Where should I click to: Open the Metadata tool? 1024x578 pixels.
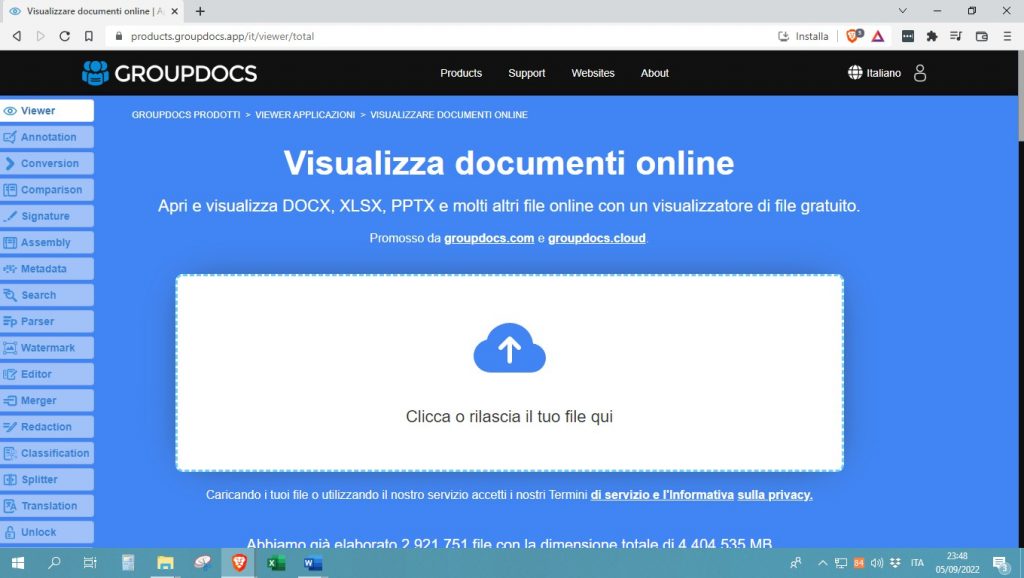pos(46,268)
